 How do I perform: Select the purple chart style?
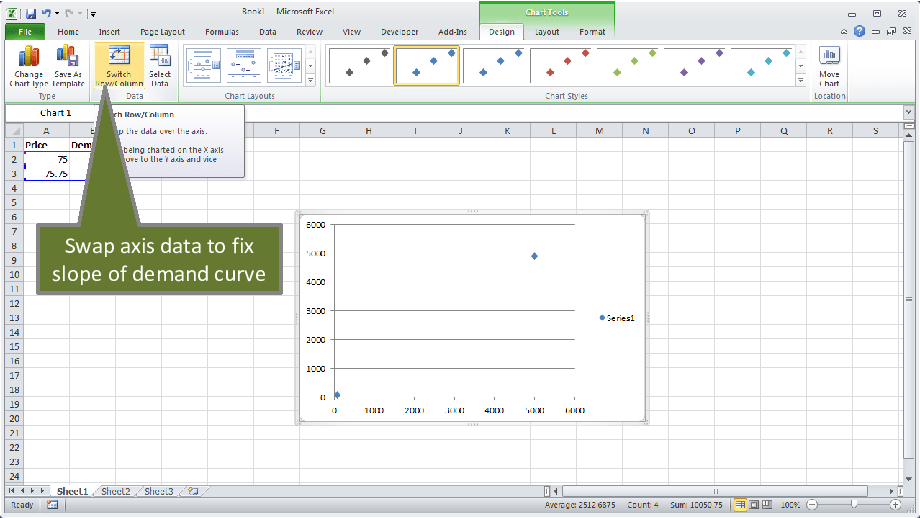697,65
